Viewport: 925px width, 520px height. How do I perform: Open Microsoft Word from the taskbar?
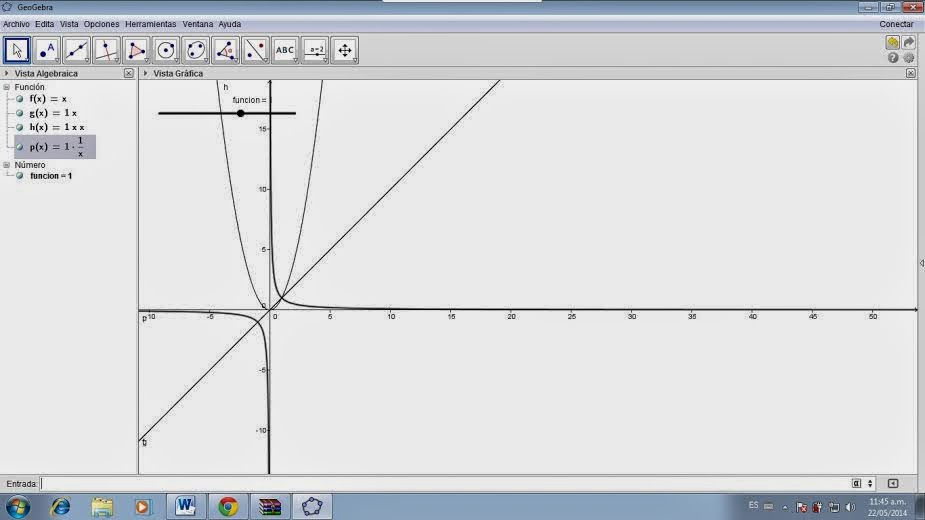point(185,506)
